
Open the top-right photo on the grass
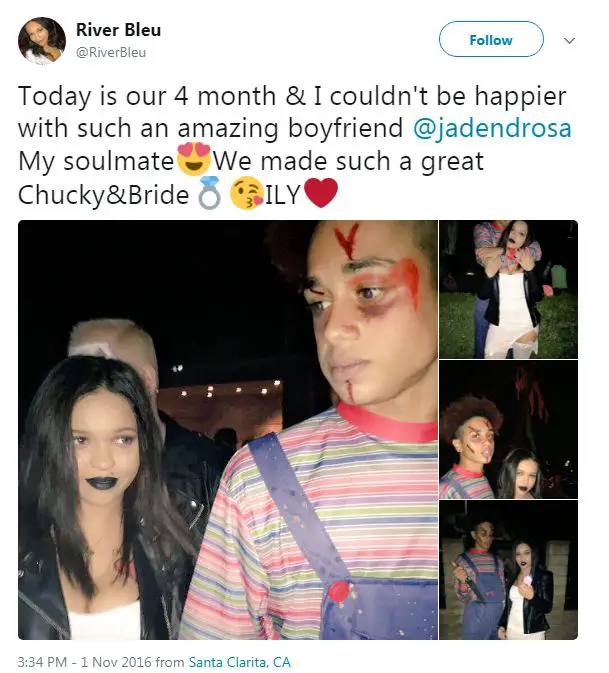pyautogui.click(x=508, y=289)
